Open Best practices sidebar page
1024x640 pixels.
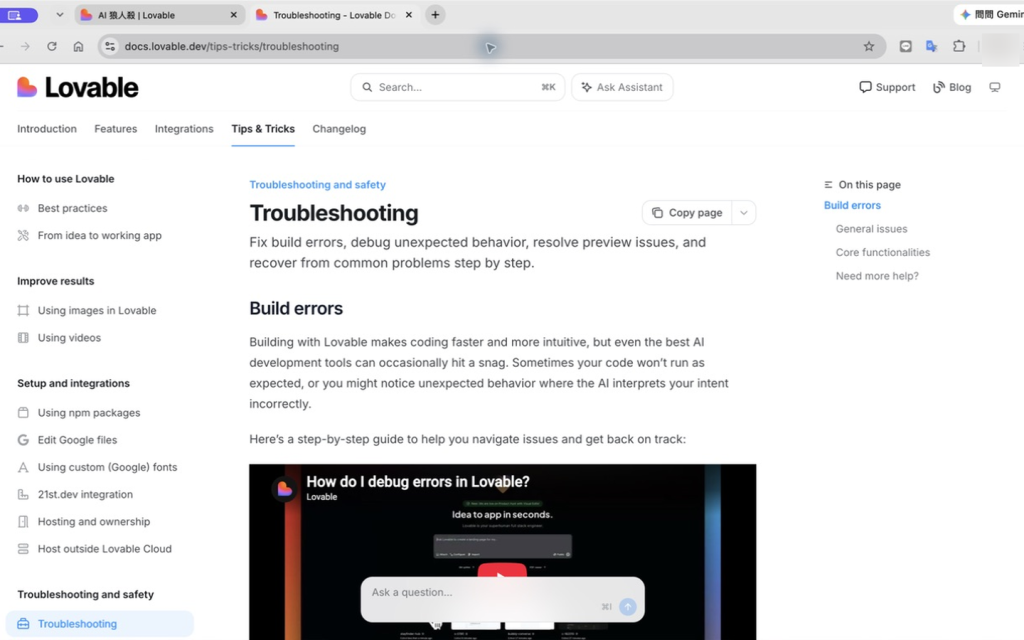72,208
